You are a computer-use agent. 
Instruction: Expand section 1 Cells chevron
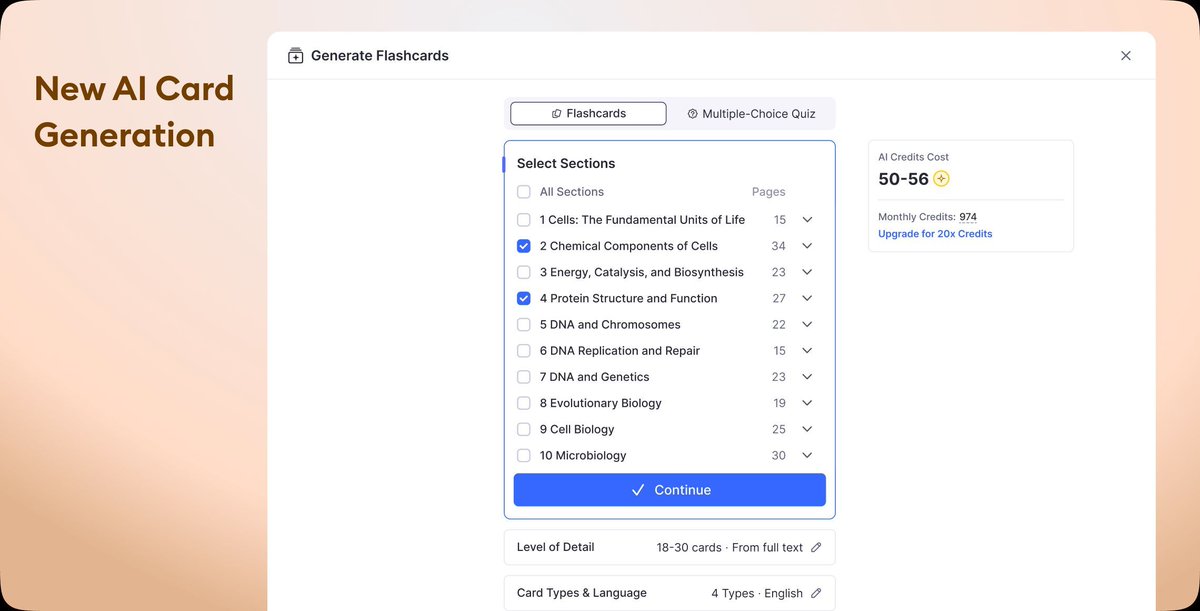807,220
